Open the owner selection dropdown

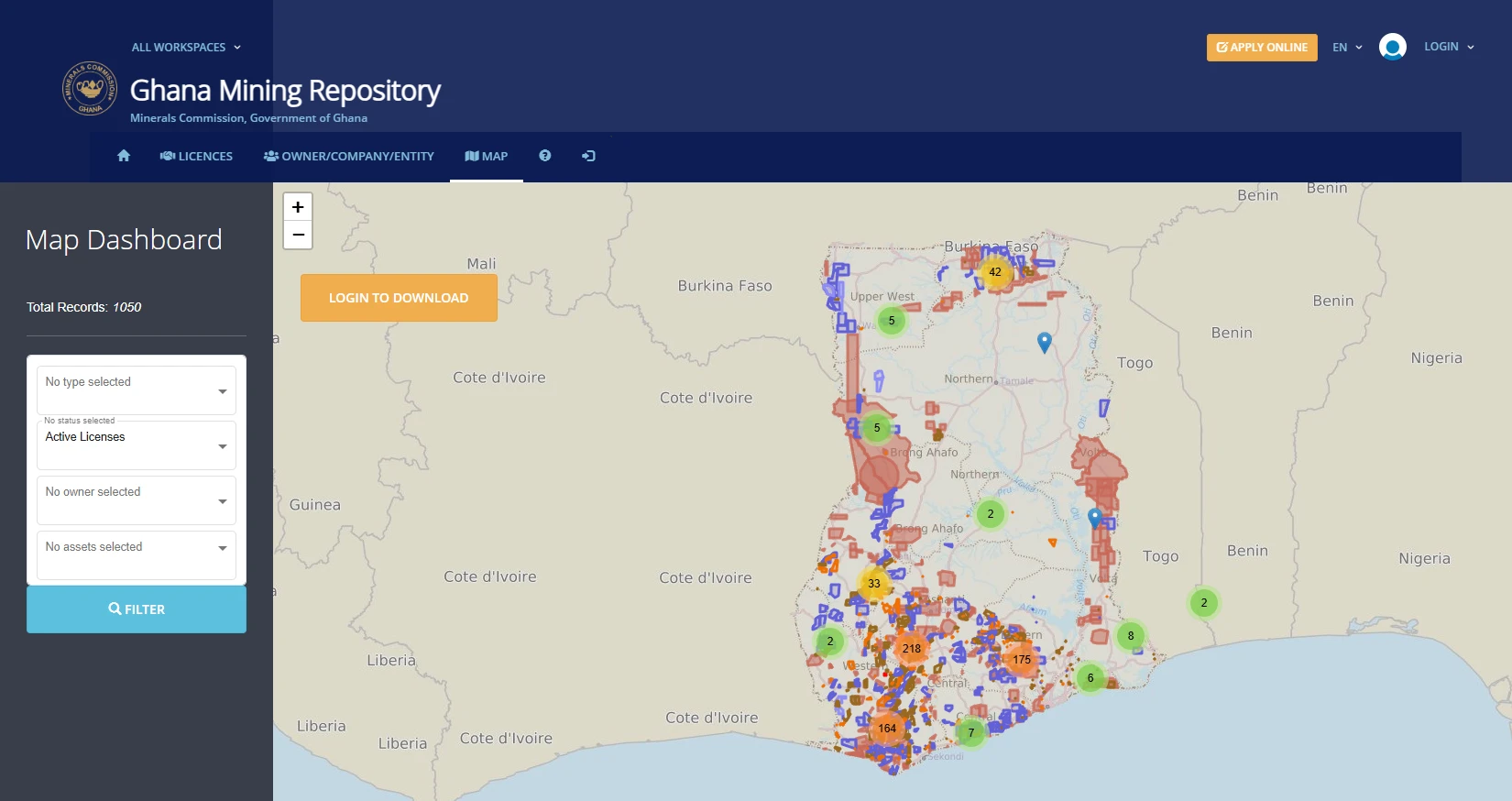(x=137, y=500)
